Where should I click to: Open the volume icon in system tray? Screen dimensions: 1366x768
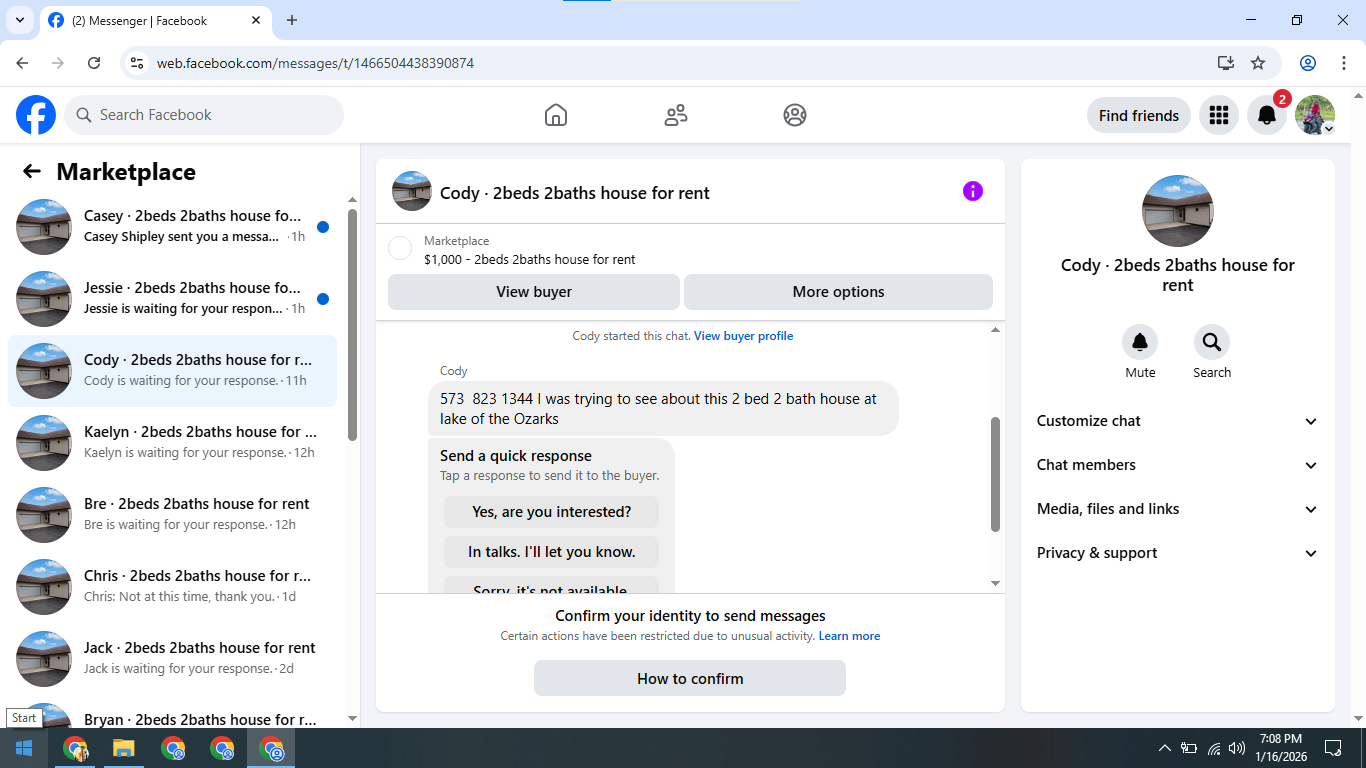click(x=1238, y=748)
